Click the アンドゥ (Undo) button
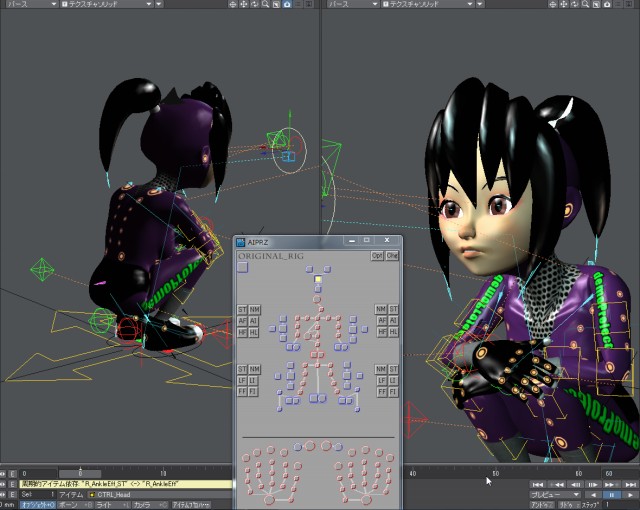This screenshot has height=510, width=640. point(542,505)
